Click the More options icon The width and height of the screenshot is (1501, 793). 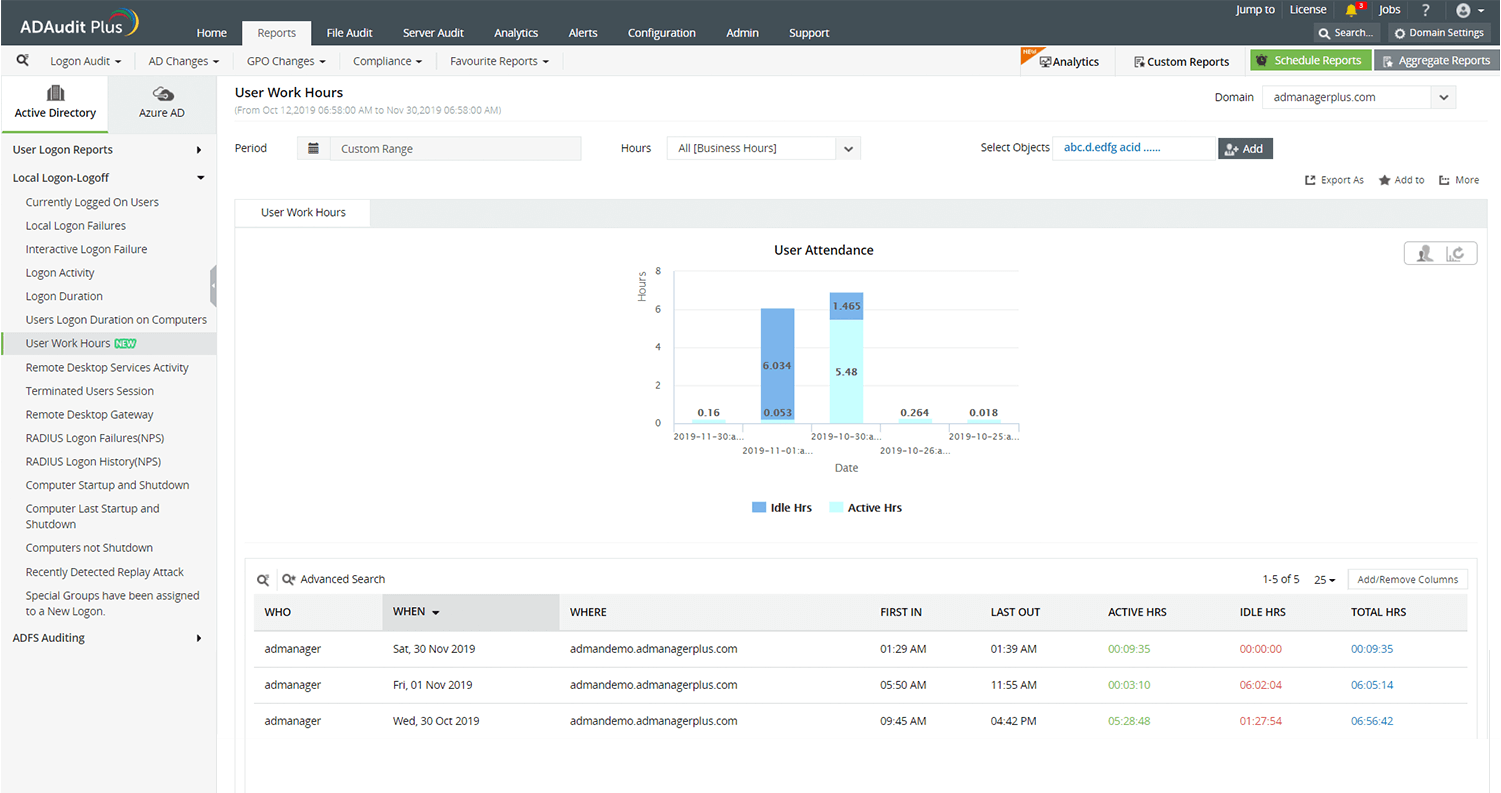click(1443, 180)
